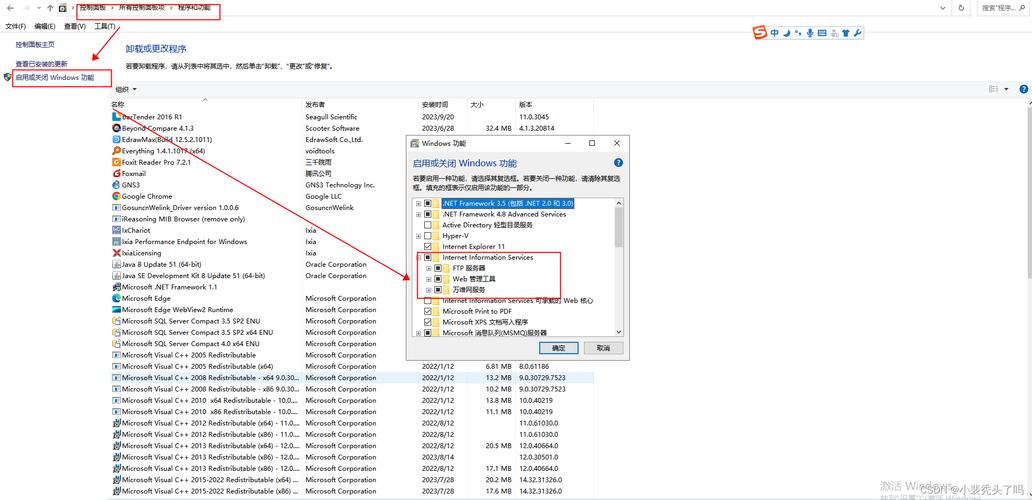
Task: Click the Sogou microphone voice input icon
Action: click(x=810, y=33)
